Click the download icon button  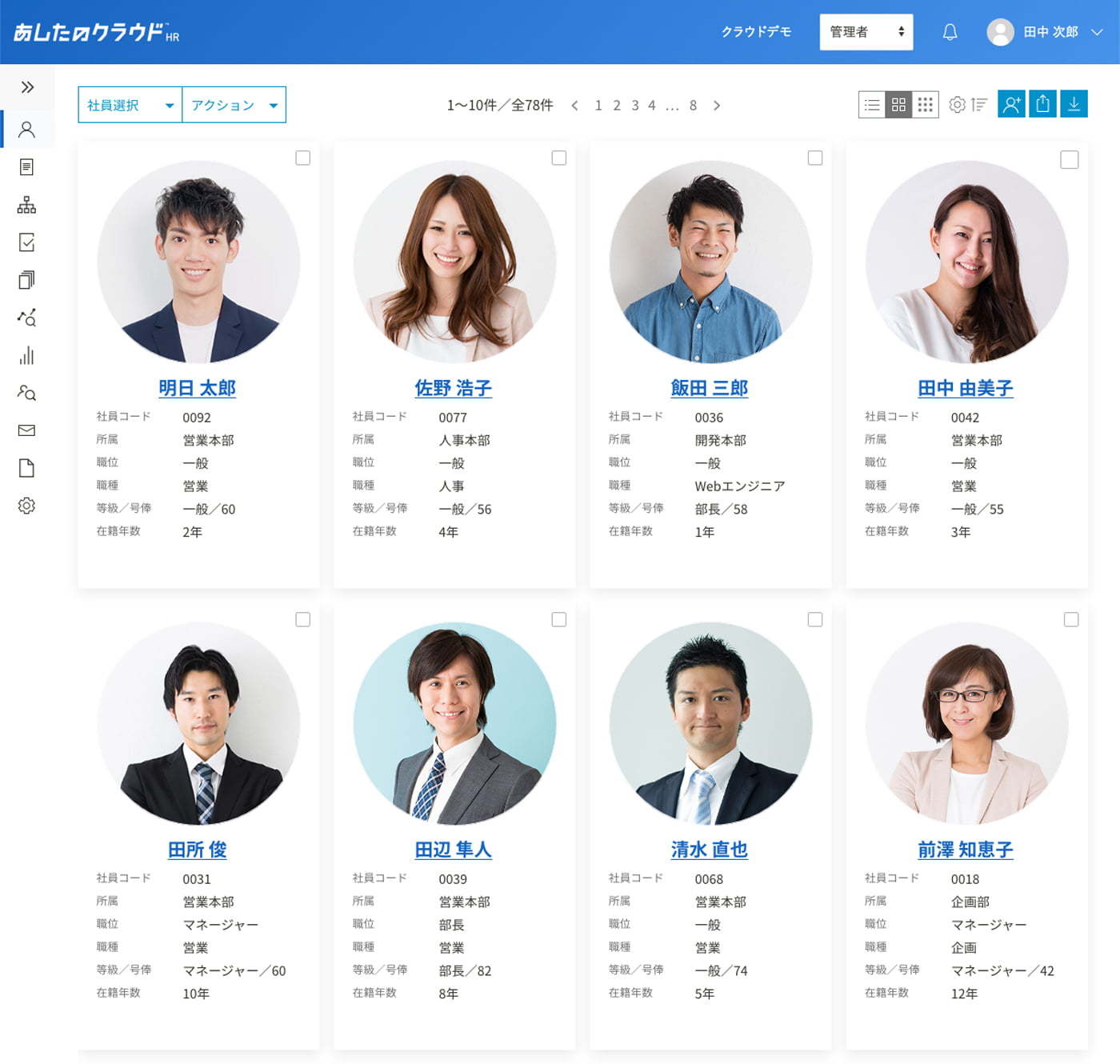1074,104
